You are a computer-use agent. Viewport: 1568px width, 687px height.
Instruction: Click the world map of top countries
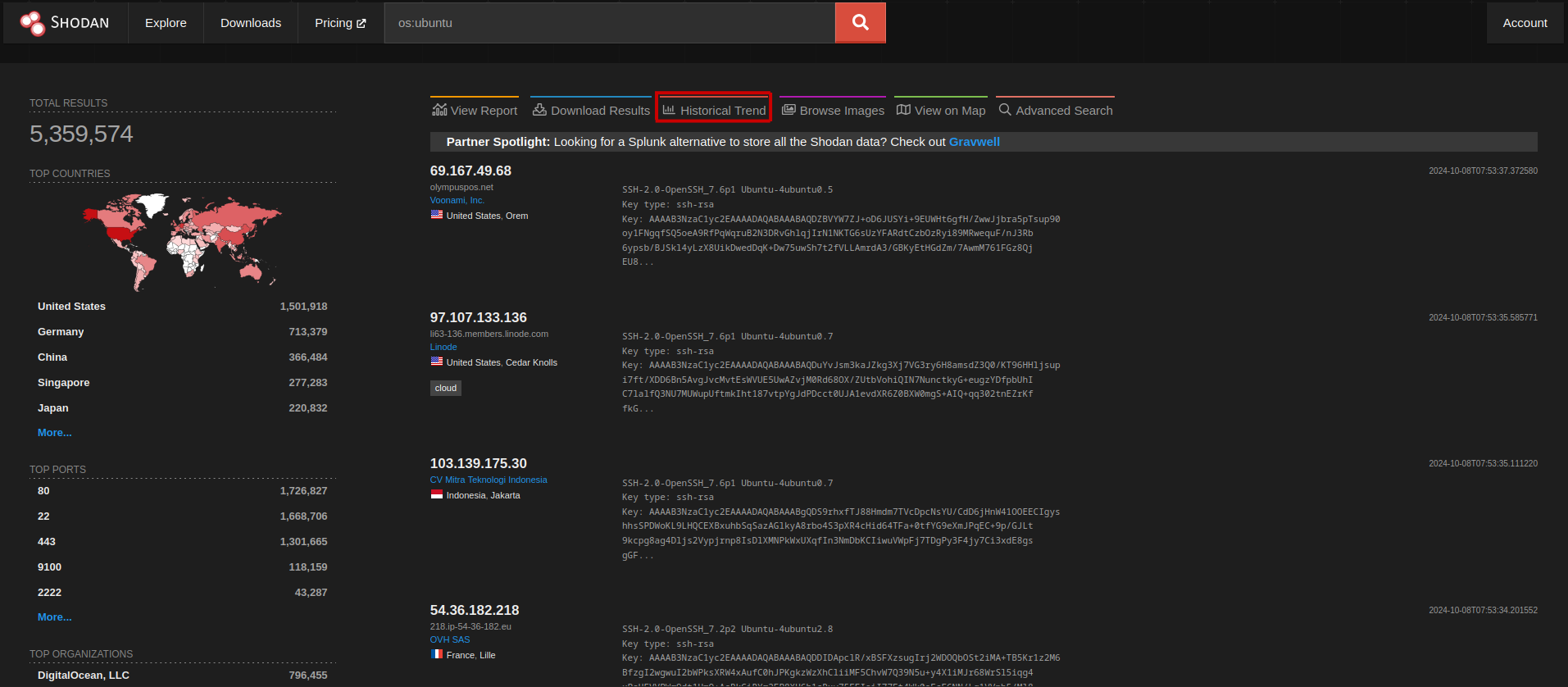(182, 242)
